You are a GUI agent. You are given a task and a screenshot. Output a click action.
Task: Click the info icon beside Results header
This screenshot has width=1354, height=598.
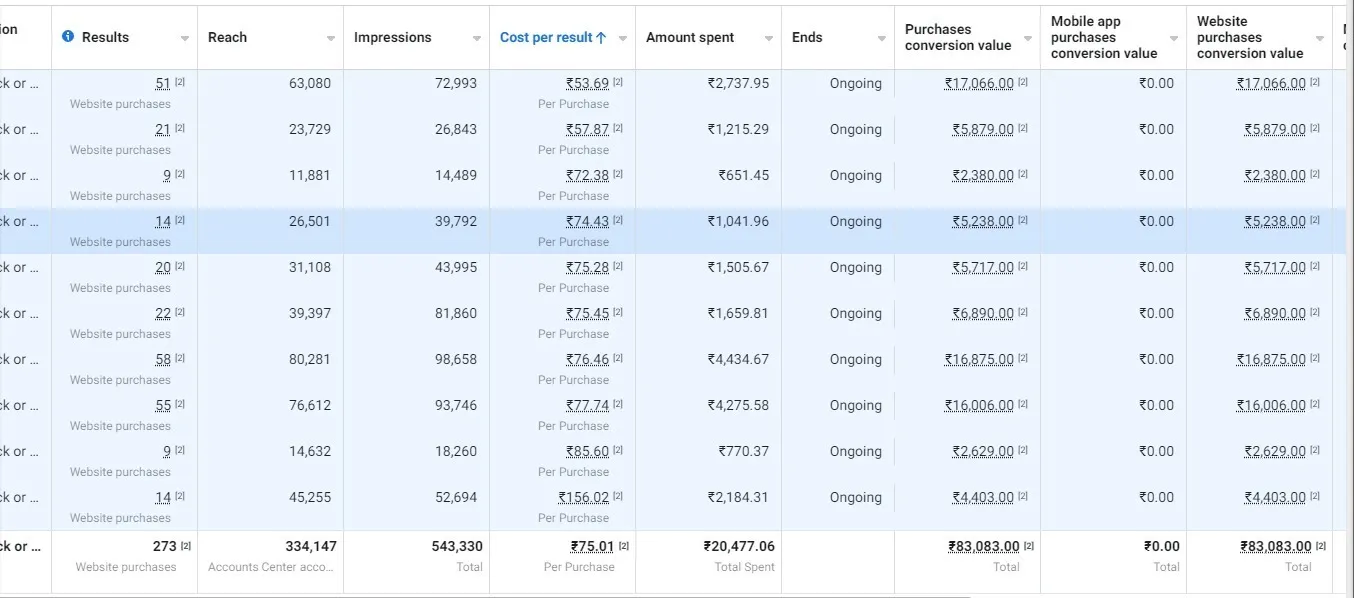coord(68,37)
